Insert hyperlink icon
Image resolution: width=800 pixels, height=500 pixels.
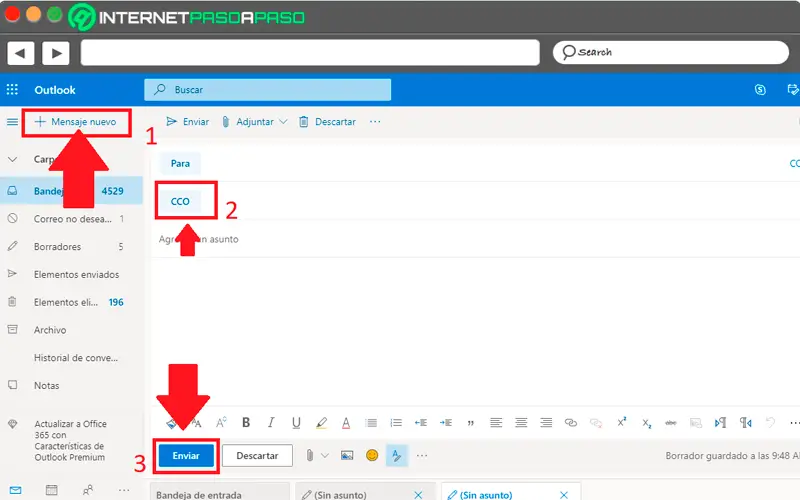(x=571, y=422)
